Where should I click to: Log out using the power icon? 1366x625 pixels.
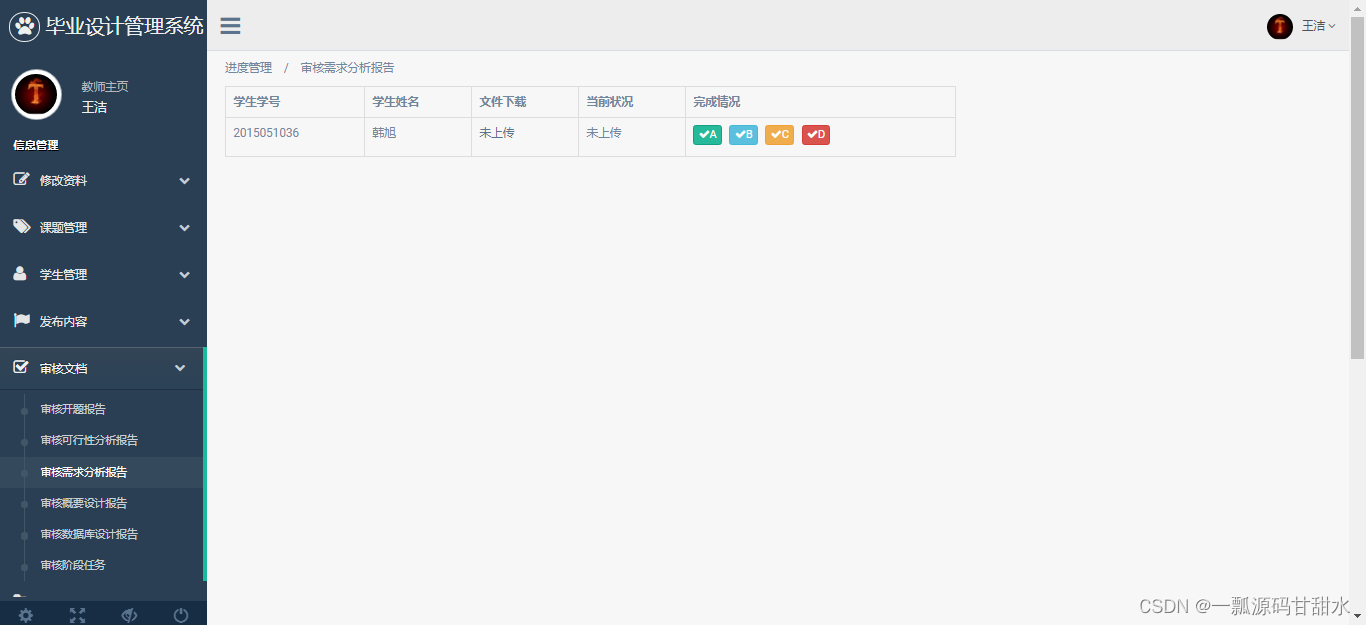click(x=181, y=615)
